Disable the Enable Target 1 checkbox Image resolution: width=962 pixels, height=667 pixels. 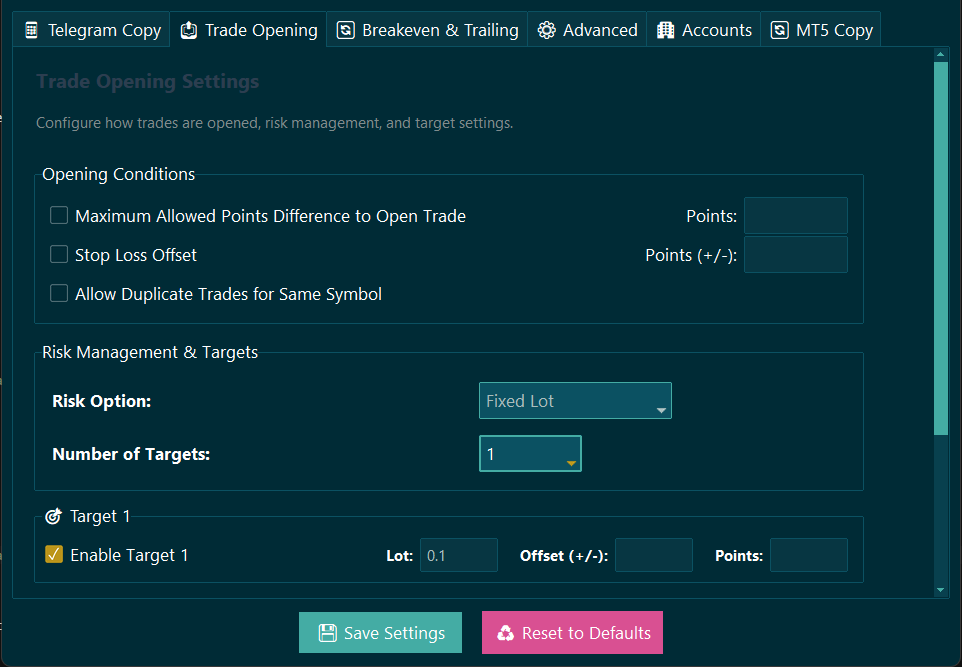tap(54, 554)
